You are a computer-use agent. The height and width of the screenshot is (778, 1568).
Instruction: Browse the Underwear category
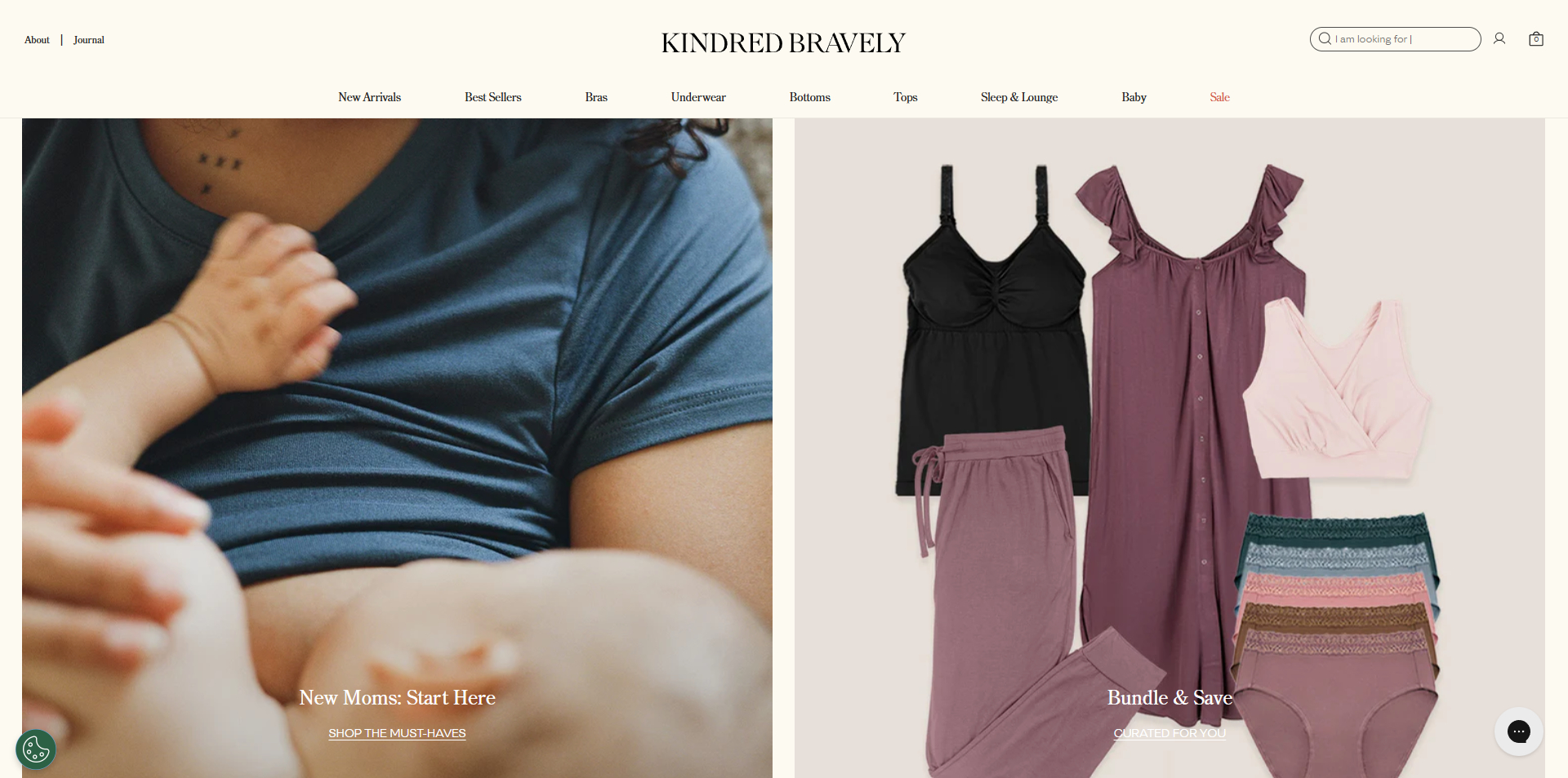pos(698,97)
